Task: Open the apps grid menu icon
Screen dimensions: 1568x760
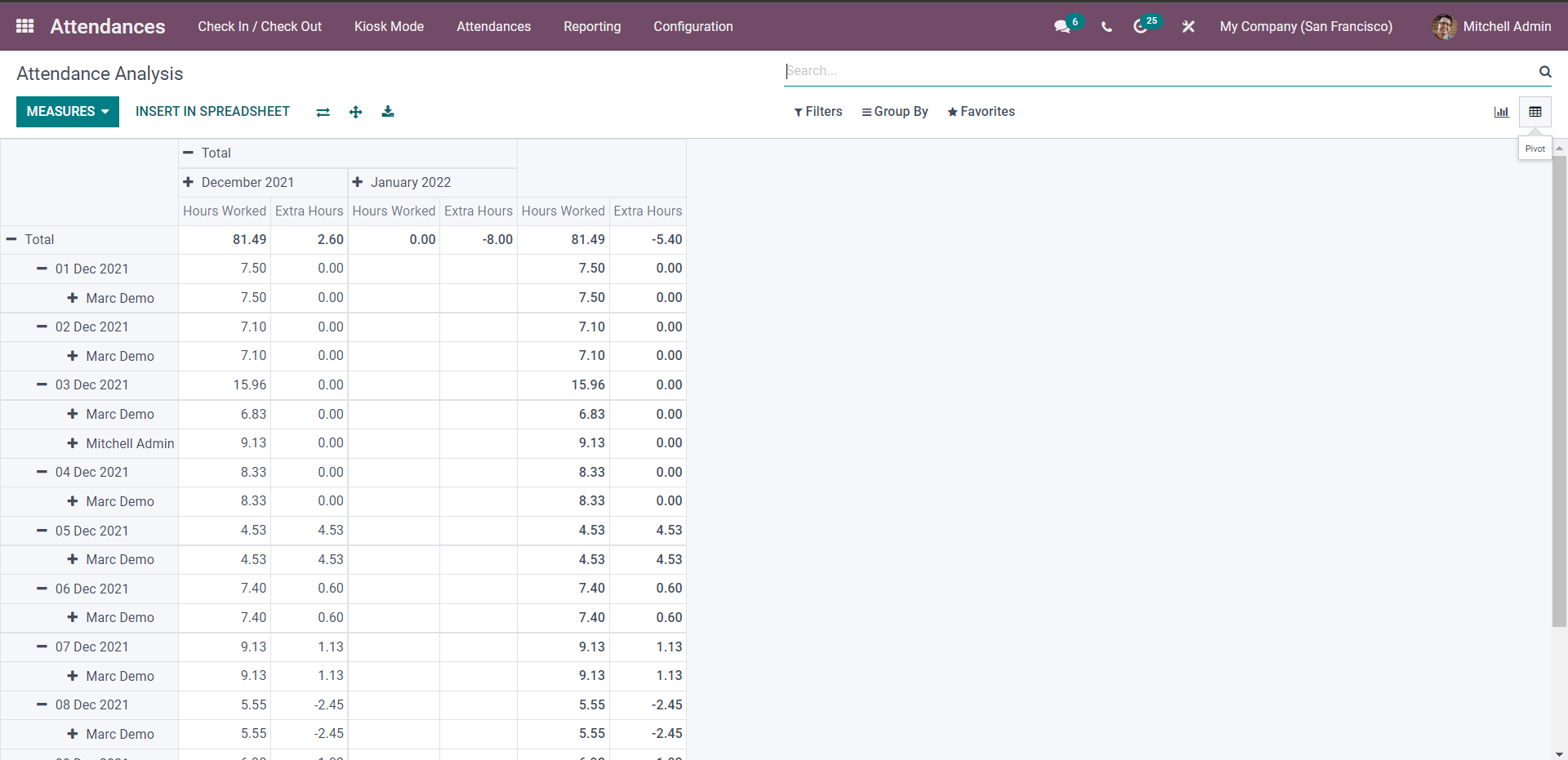Action: pos(24,26)
